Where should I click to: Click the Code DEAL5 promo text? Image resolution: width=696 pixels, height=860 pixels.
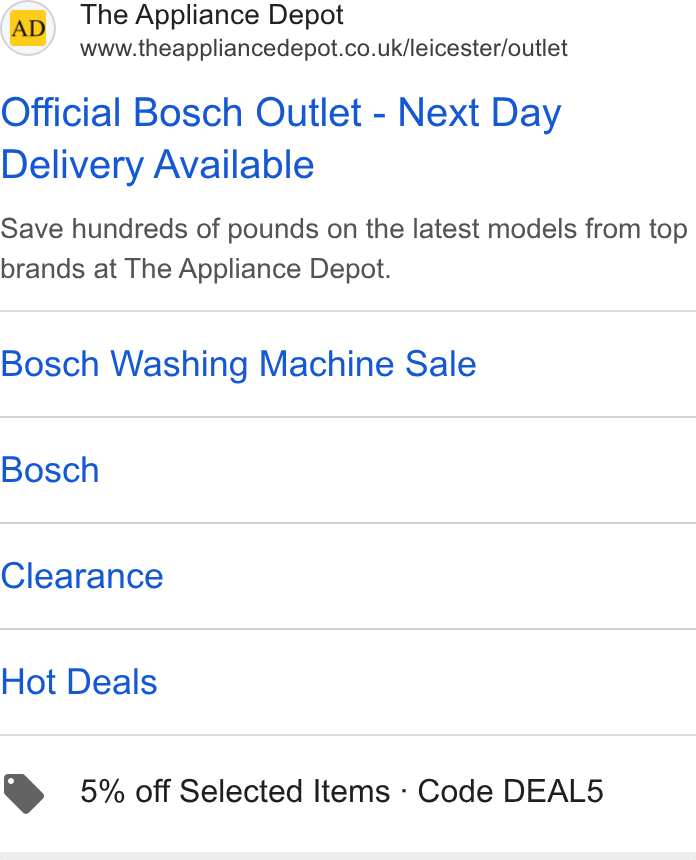pyautogui.click(x=510, y=791)
